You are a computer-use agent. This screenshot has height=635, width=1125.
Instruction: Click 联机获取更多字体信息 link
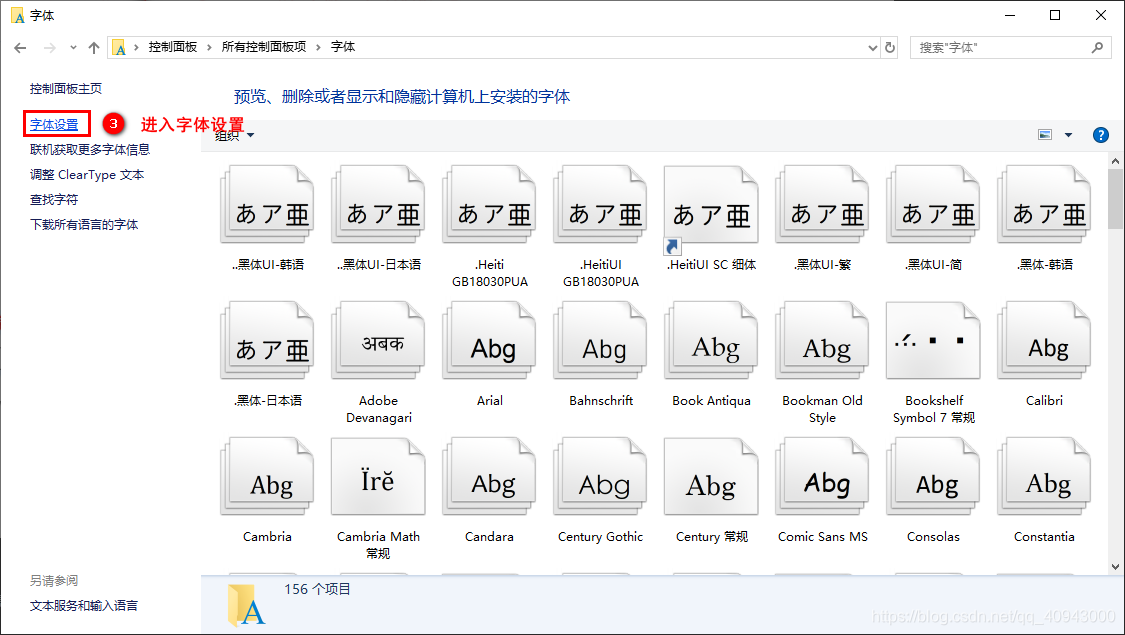(90, 149)
